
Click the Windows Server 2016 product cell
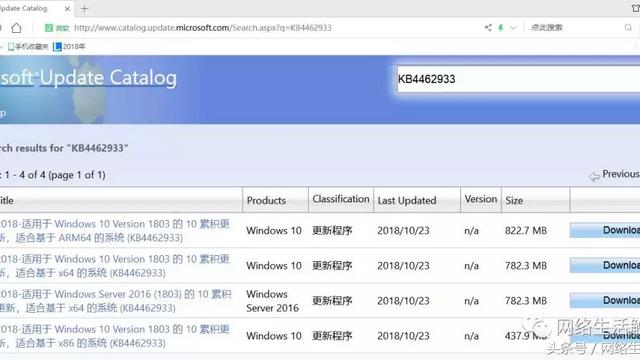[x=273, y=301]
